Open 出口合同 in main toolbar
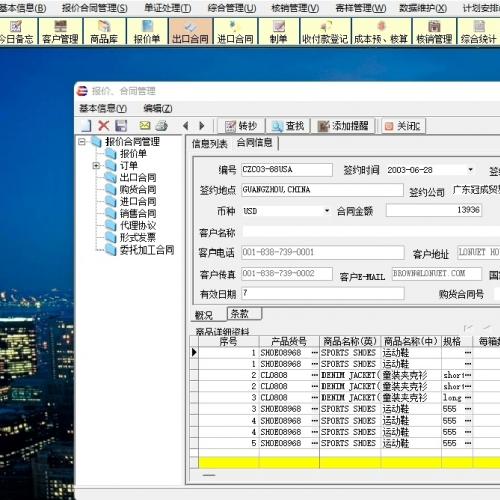This screenshot has height=500, width=500. (190, 32)
